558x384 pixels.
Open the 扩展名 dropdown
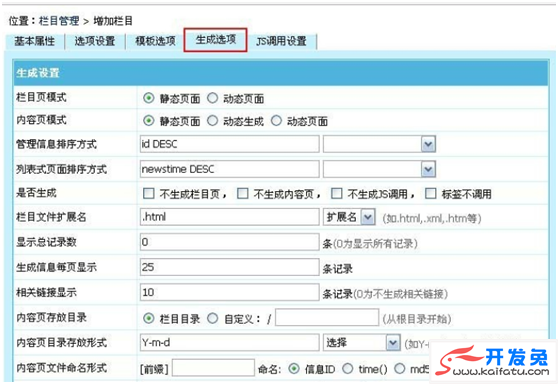click(349, 217)
